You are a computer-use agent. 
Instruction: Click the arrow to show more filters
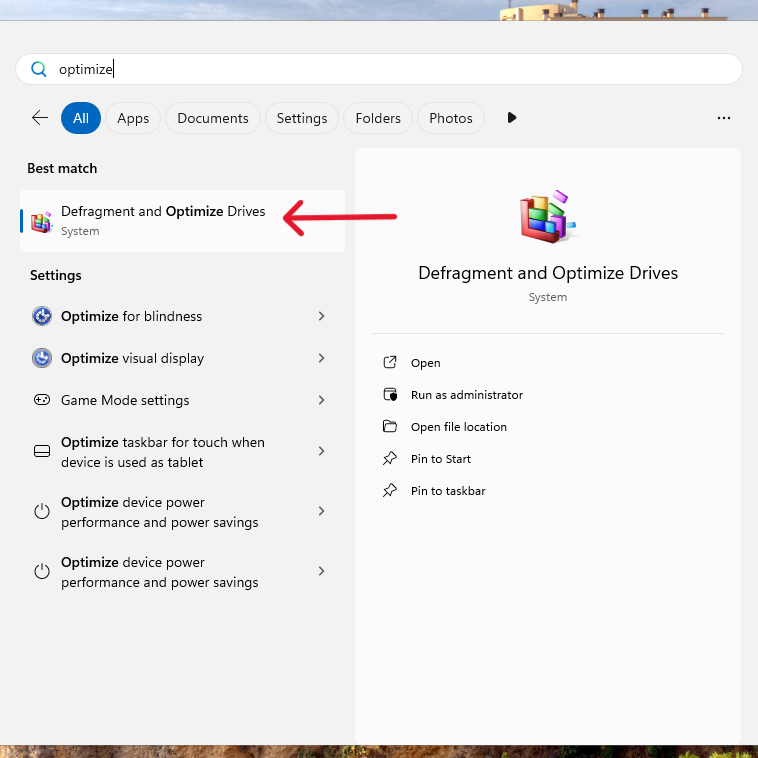pos(512,118)
